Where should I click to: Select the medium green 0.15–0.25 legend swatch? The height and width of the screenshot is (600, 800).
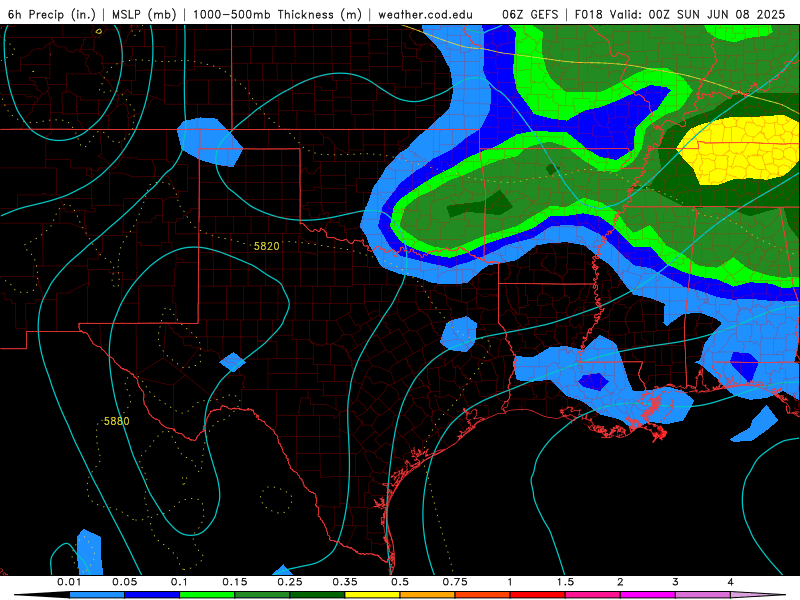pos(262,595)
